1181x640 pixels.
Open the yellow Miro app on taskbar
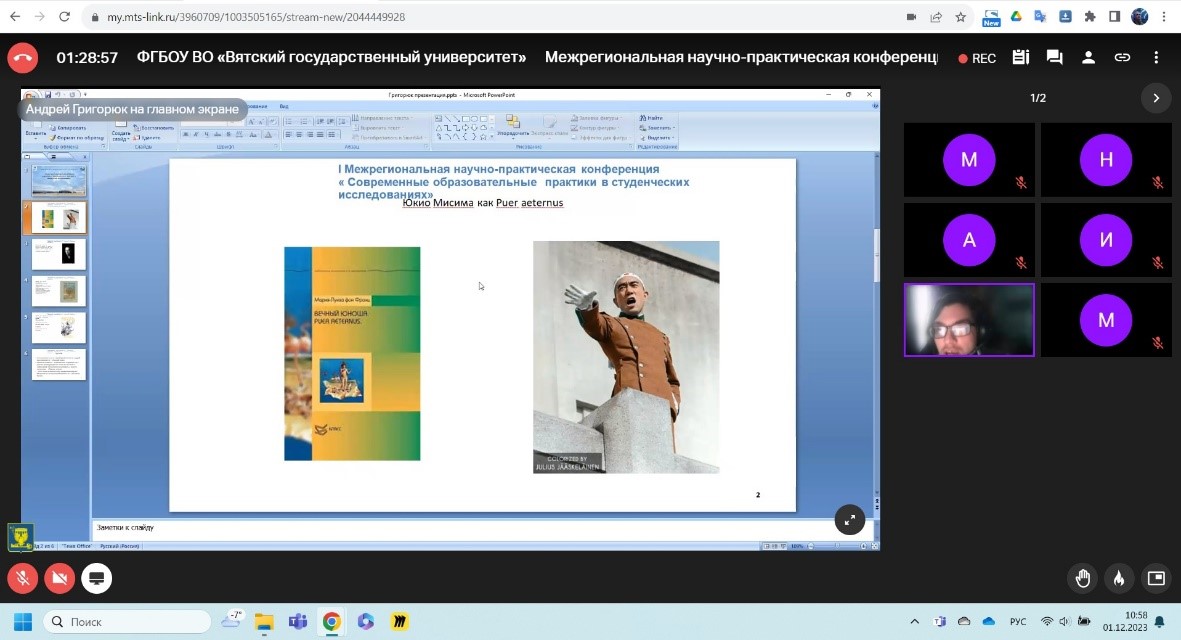pyautogui.click(x=400, y=622)
